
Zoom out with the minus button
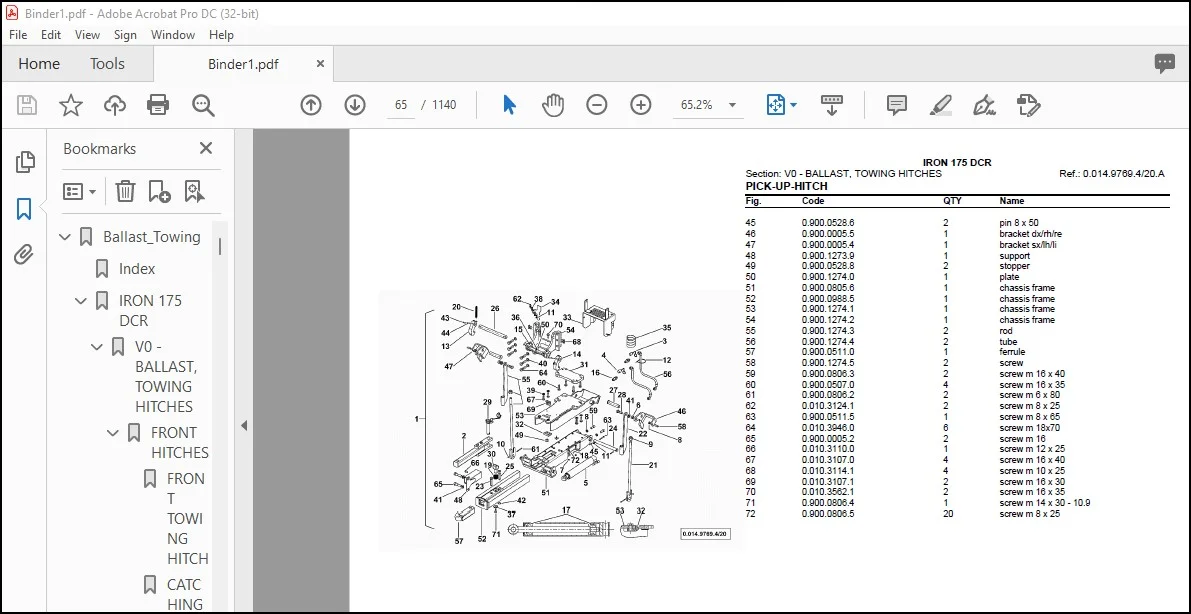pyautogui.click(x=597, y=105)
